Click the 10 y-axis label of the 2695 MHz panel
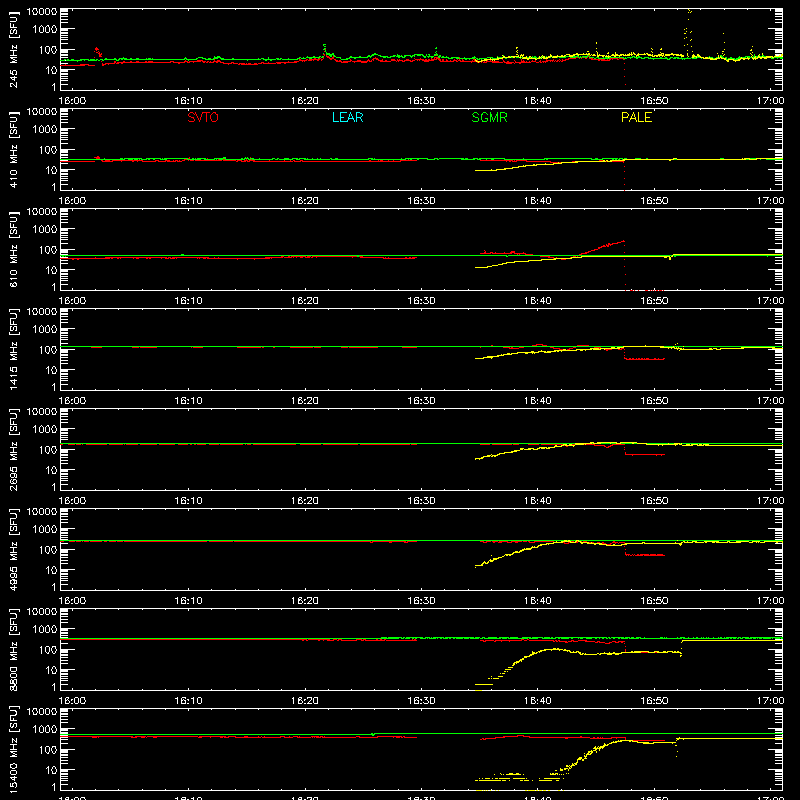 click(x=51, y=470)
